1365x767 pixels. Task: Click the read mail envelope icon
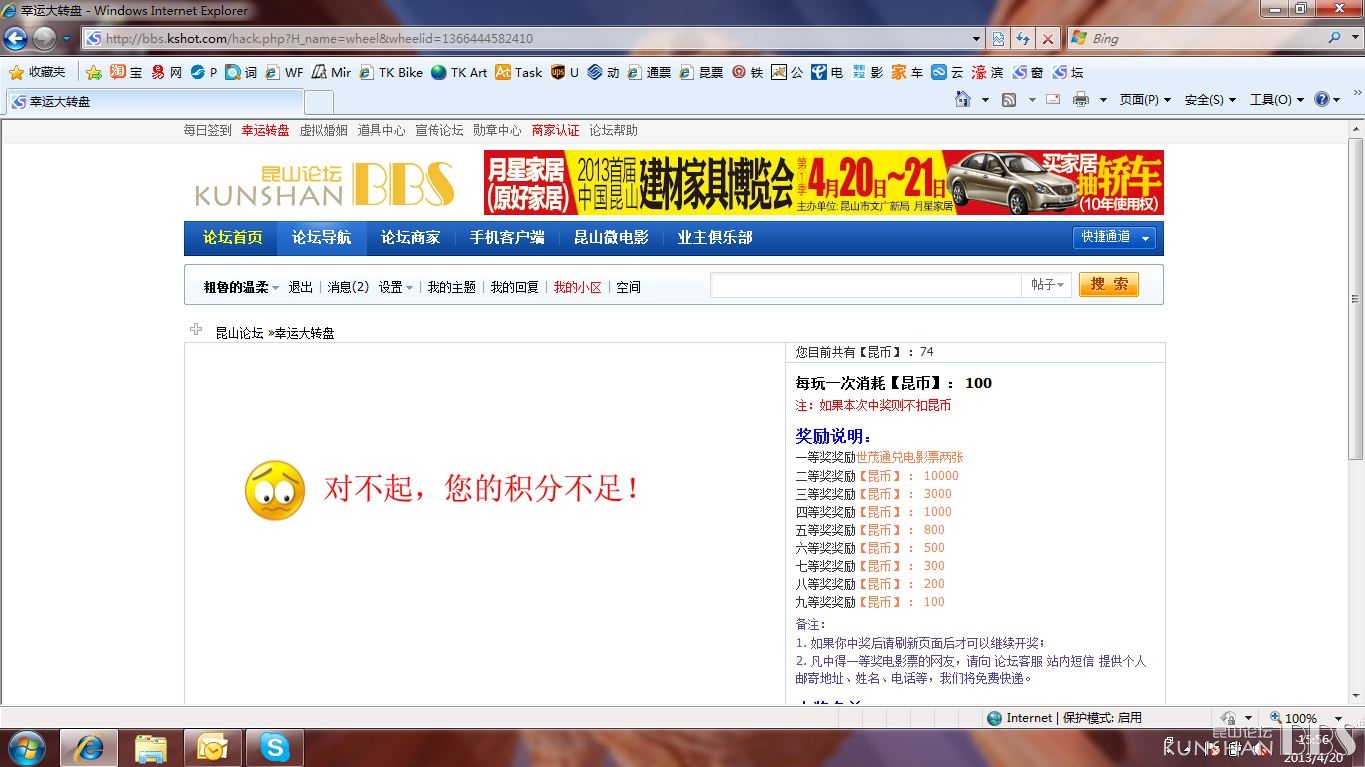pos(1053,99)
